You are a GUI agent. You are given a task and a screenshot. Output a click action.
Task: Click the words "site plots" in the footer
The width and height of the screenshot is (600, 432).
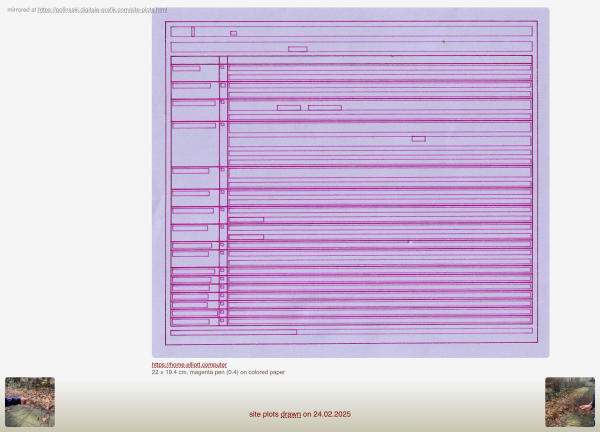click(x=264, y=414)
